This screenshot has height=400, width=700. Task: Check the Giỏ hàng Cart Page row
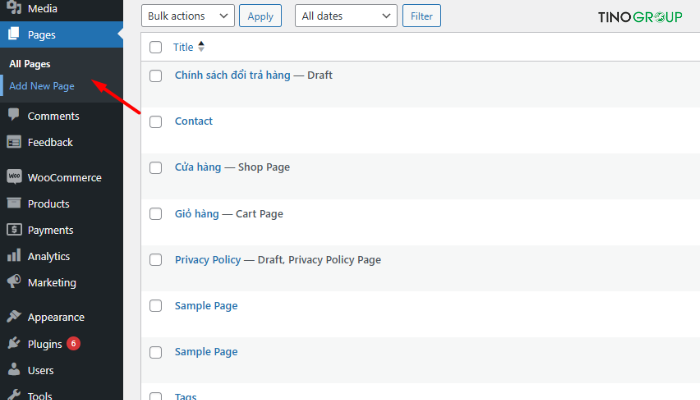pos(155,214)
